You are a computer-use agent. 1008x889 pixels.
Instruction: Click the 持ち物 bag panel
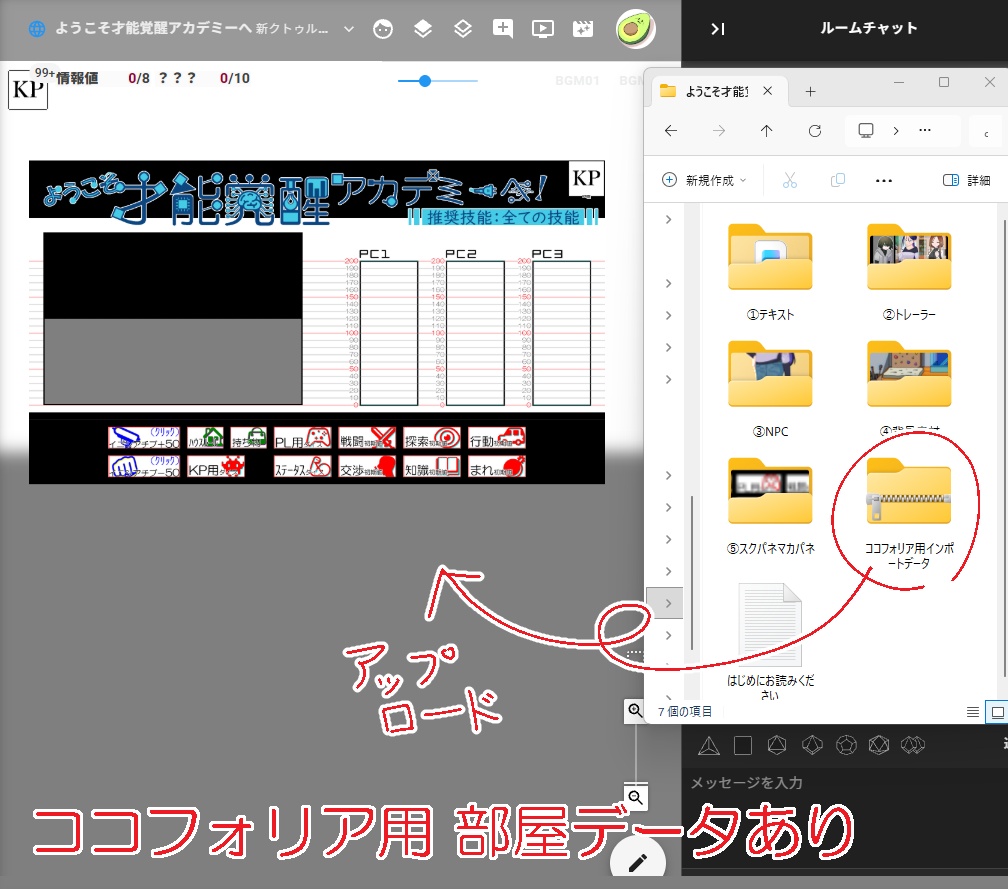(249, 438)
